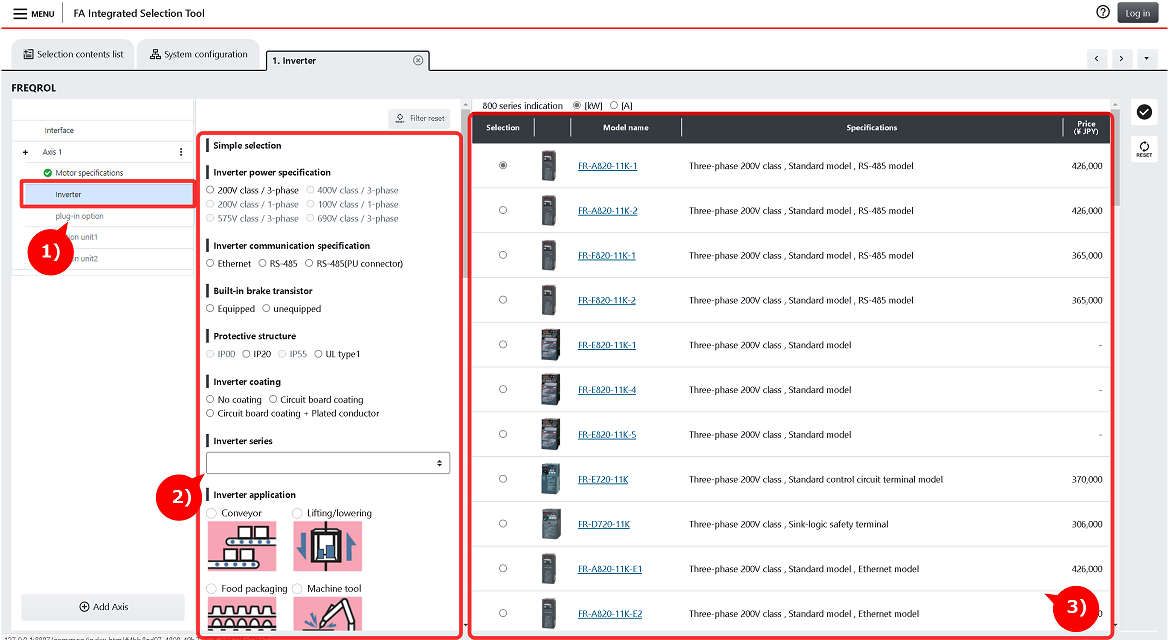Choose Circuit board coating option
Image resolution: width=1172 pixels, height=640 pixels.
273,399
